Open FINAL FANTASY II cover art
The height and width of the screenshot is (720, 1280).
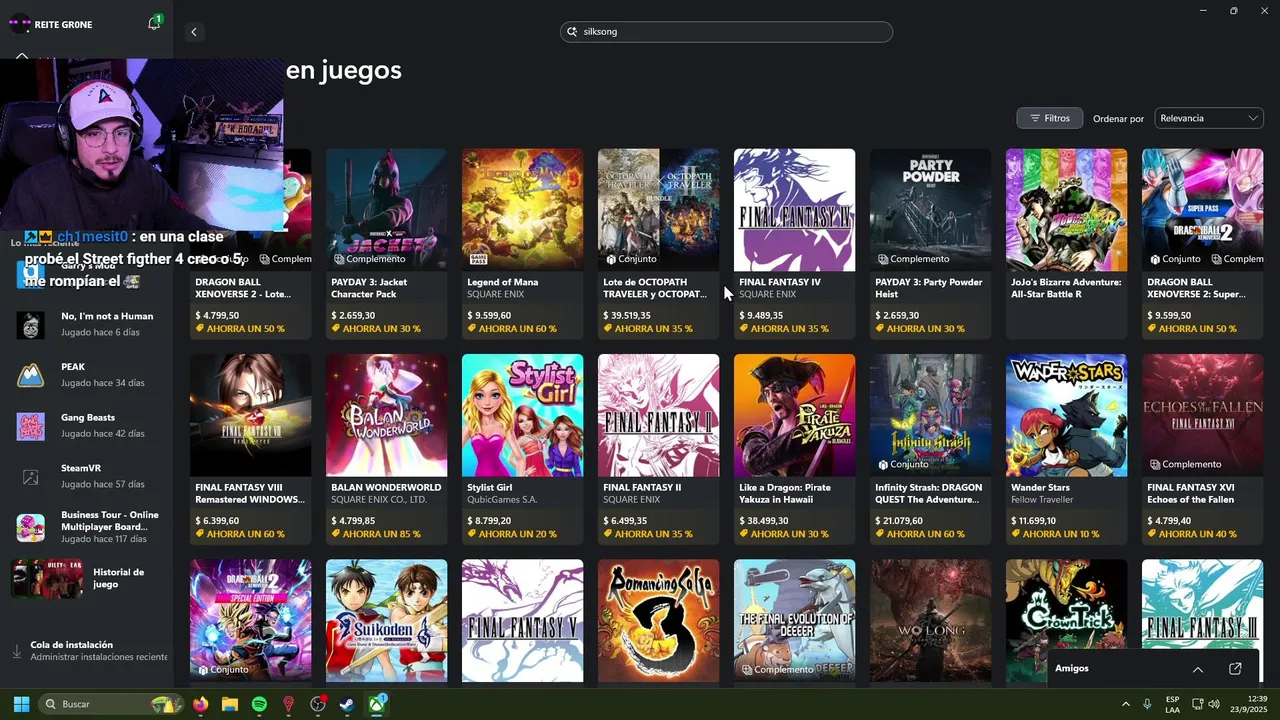click(x=658, y=415)
